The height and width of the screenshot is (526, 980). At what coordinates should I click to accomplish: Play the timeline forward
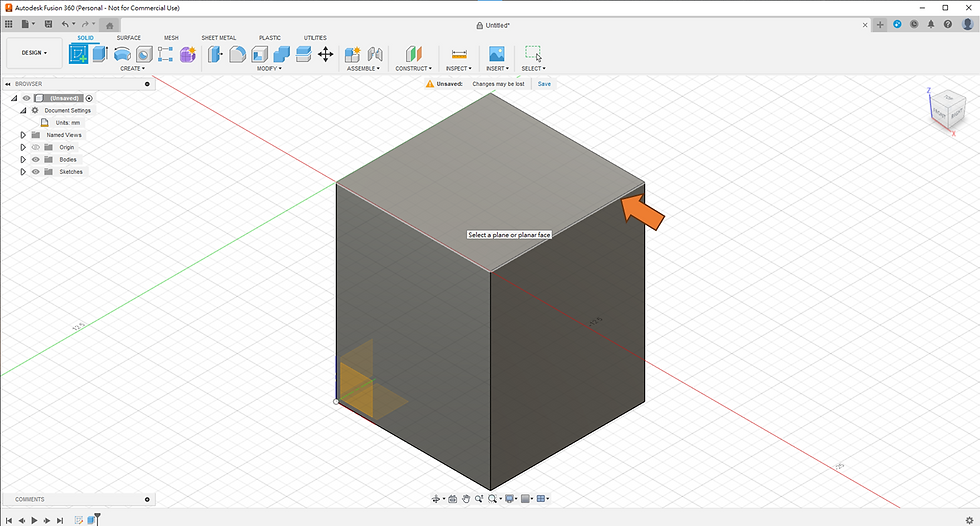pos(34,520)
